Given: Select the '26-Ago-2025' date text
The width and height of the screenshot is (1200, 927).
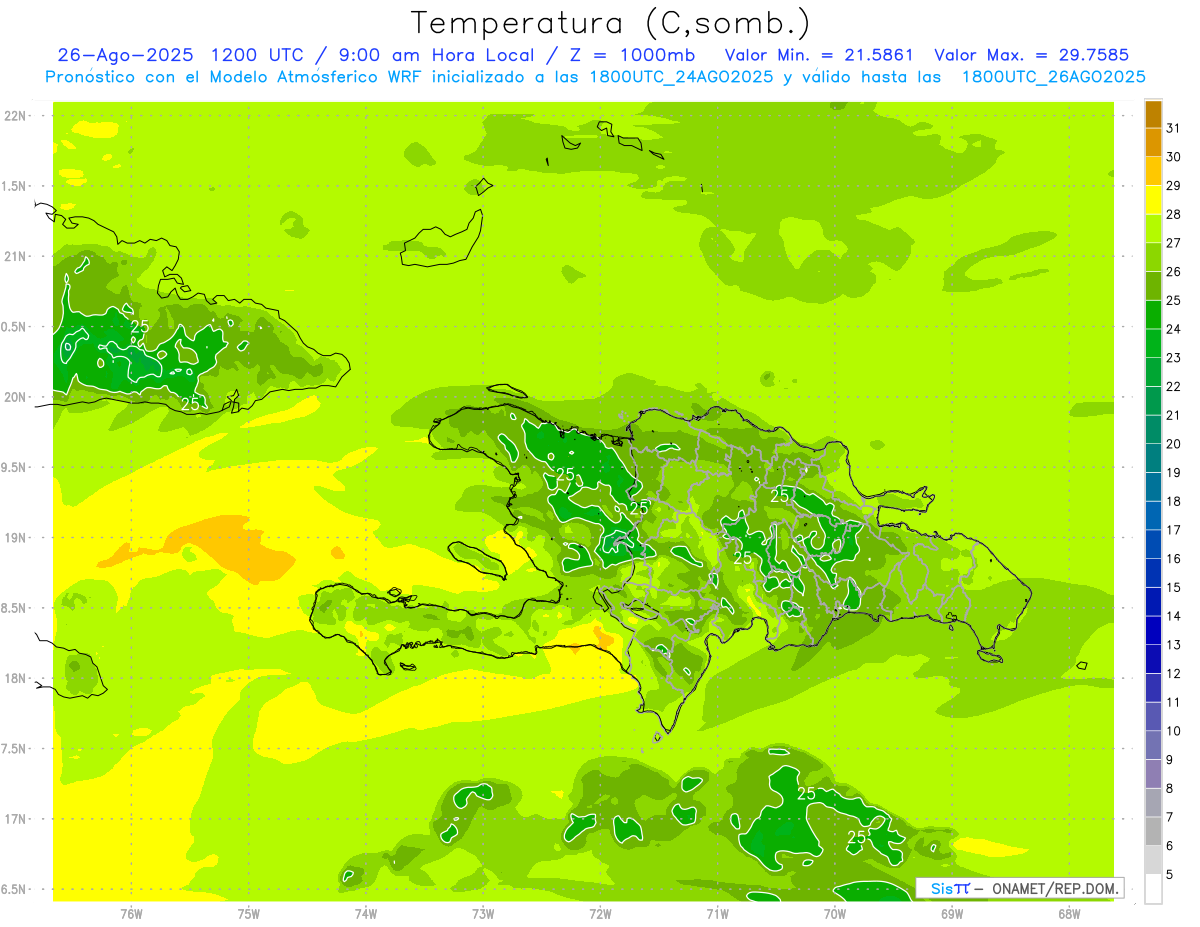Looking at the screenshot, I should click(x=125, y=55).
